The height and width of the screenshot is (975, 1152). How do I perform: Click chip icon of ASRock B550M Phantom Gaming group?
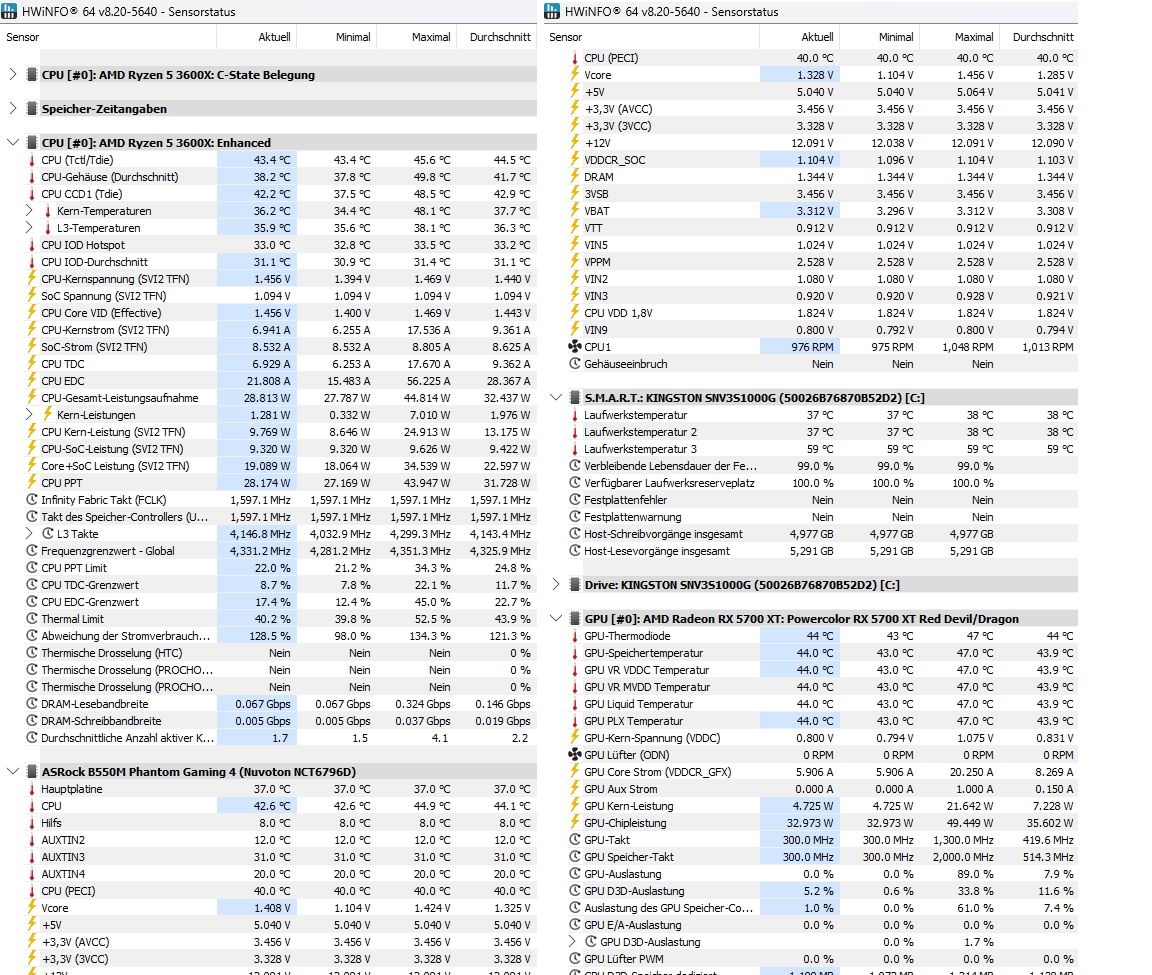(32, 771)
